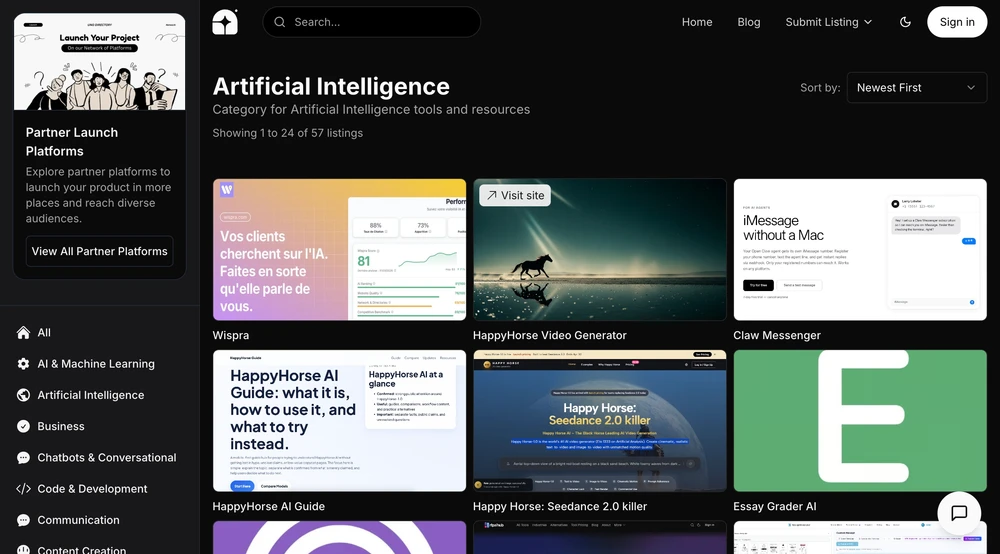1000x554 pixels.
Task: Select the Communication category
Action: tap(78, 520)
